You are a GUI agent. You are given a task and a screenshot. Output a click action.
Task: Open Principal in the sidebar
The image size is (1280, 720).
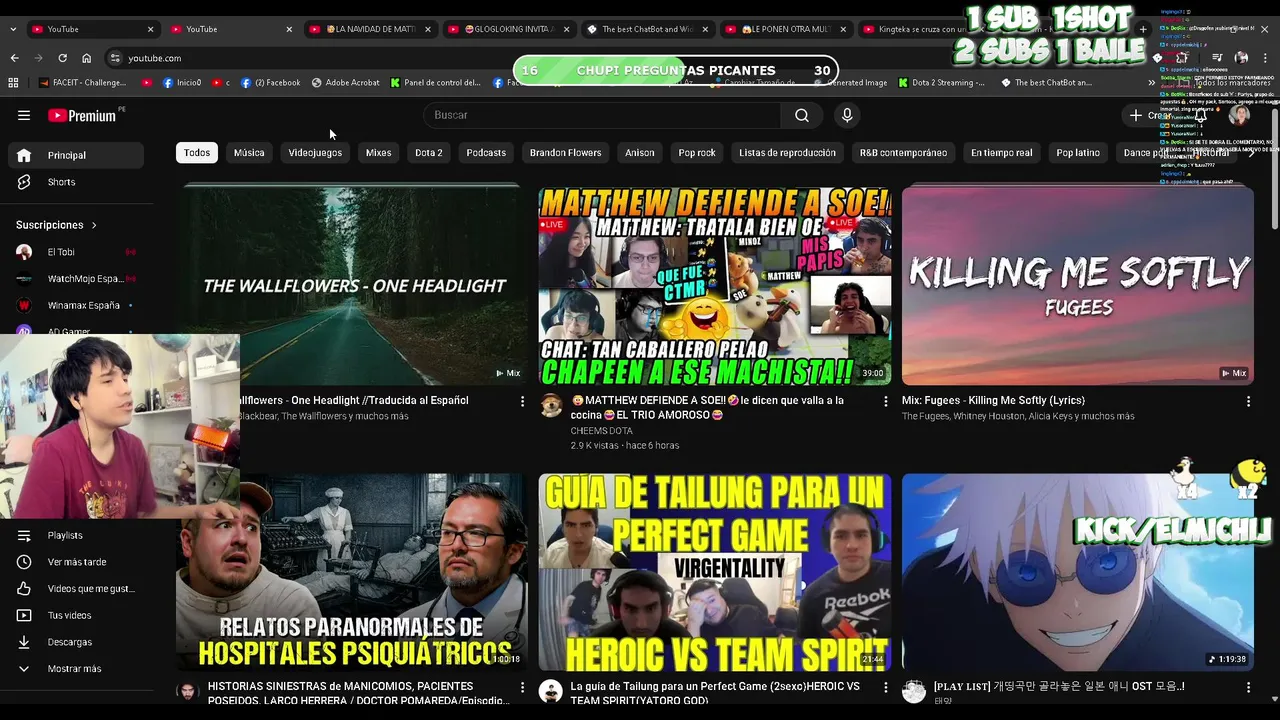[76, 155]
